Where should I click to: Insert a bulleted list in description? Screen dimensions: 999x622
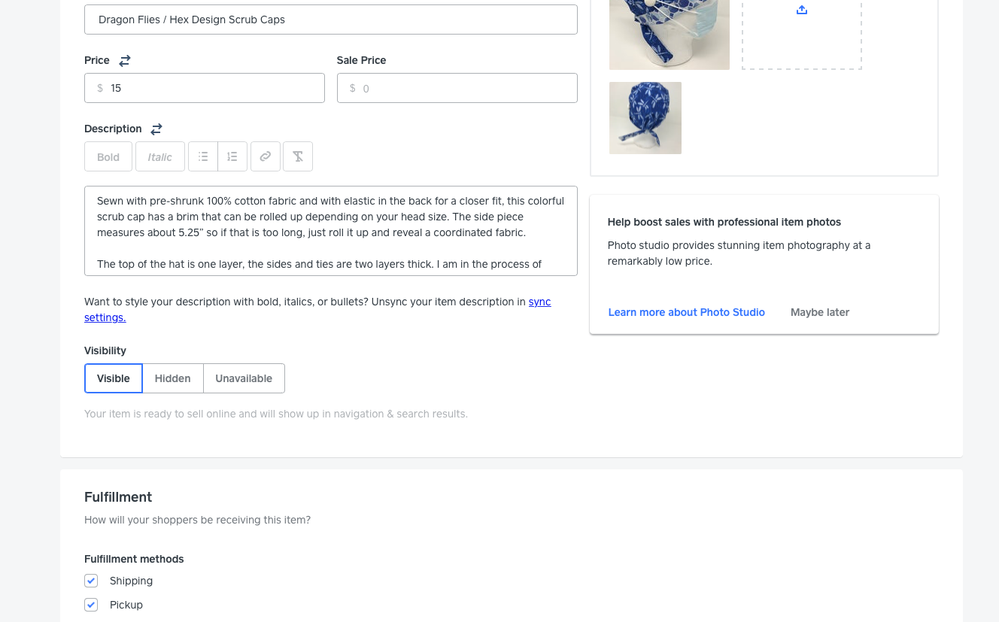203,157
